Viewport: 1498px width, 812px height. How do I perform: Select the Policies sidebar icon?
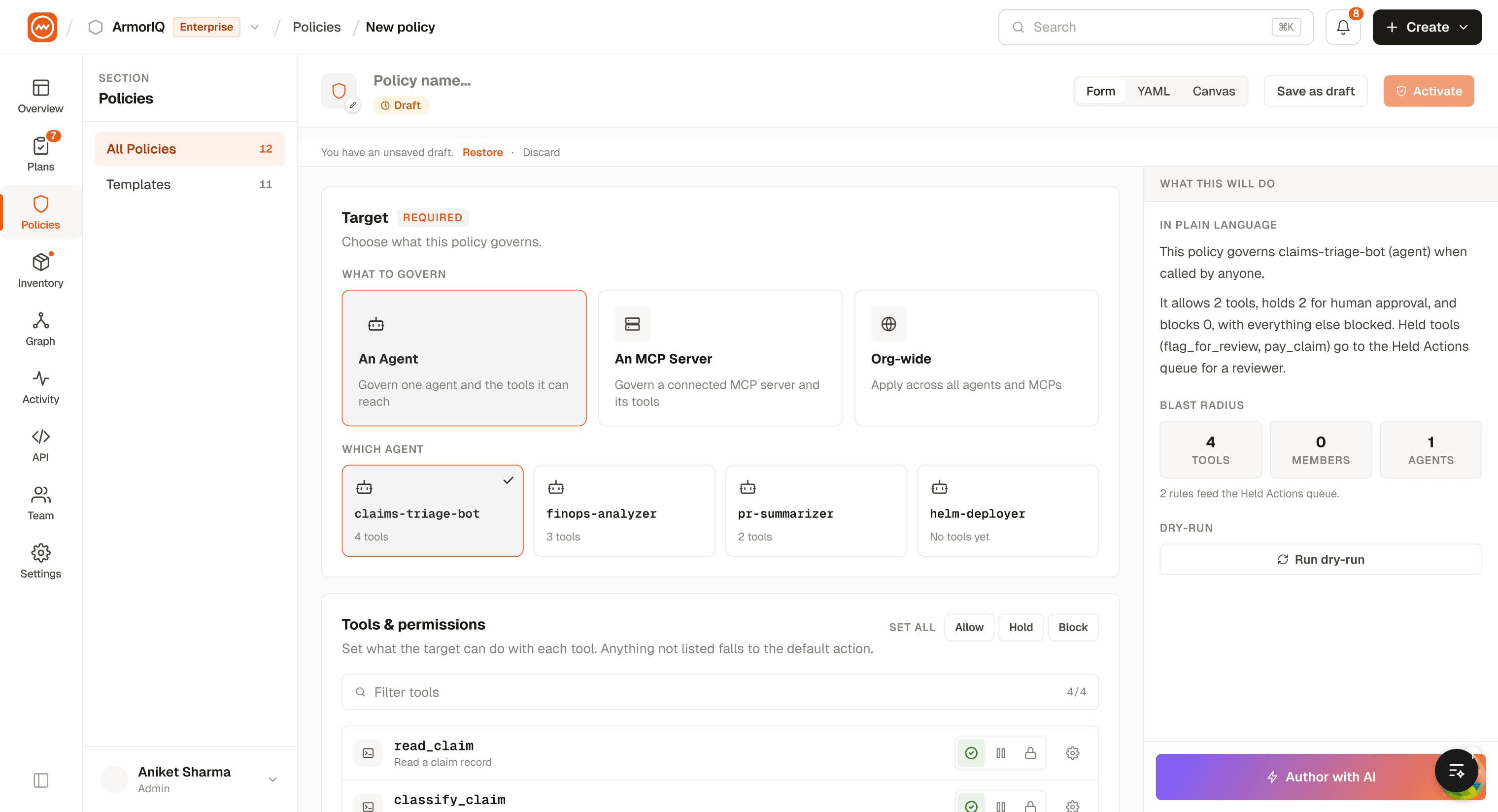[x=41, y=212]
